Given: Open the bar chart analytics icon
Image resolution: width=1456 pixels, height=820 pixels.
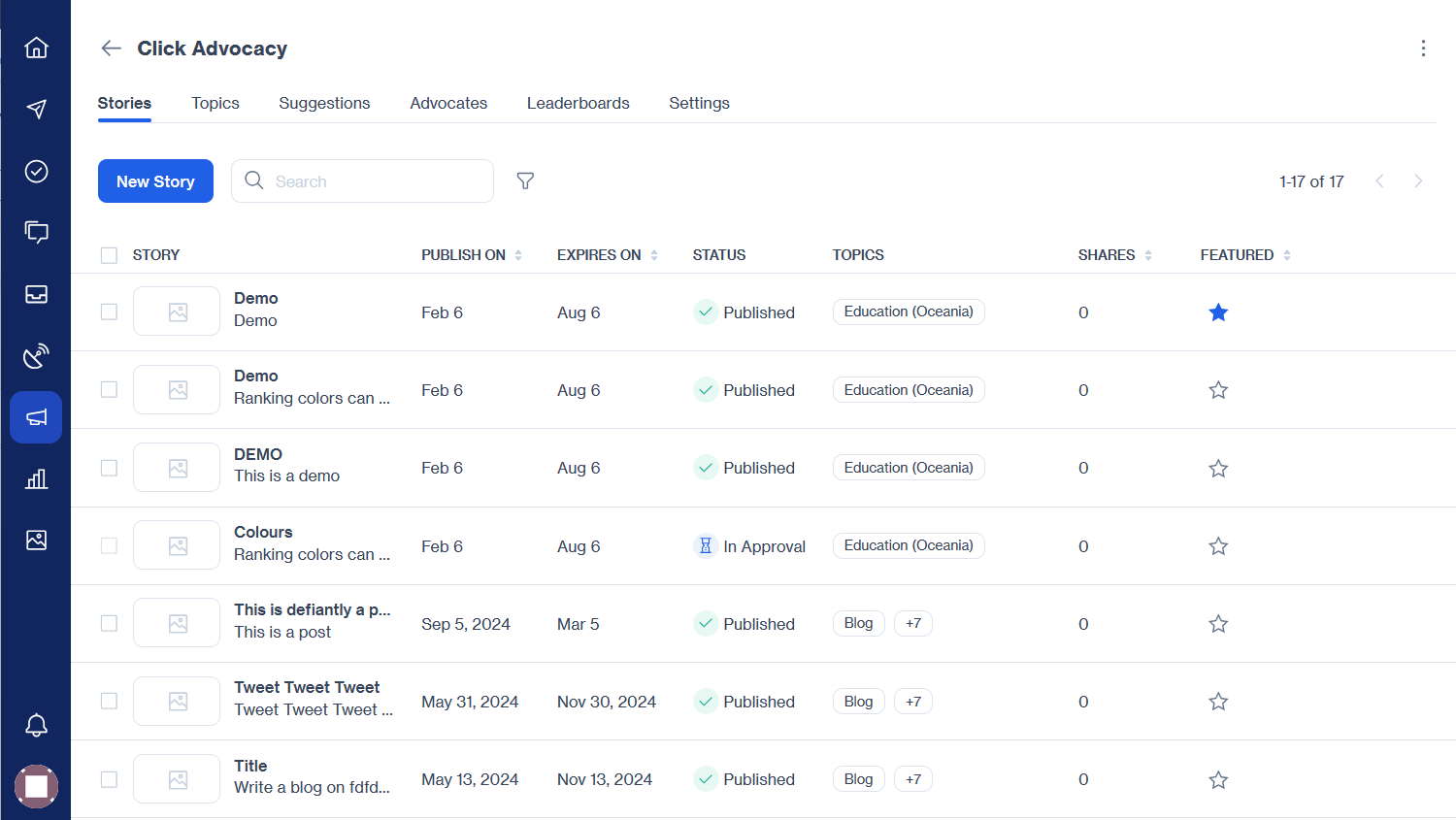Looking at the screenshot, I should click(36, 478).
